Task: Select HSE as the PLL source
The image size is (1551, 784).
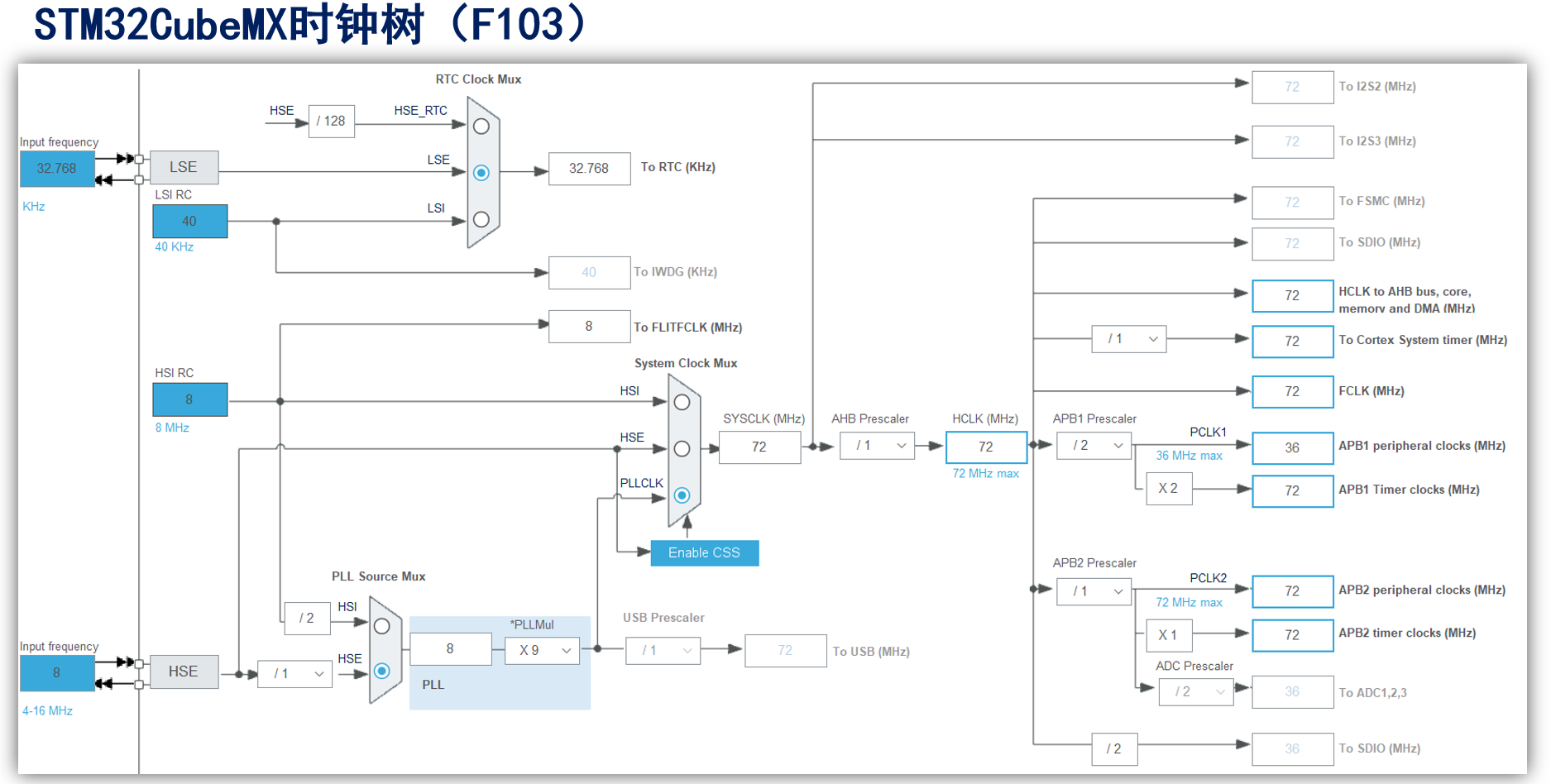Action: click(382, 671)
